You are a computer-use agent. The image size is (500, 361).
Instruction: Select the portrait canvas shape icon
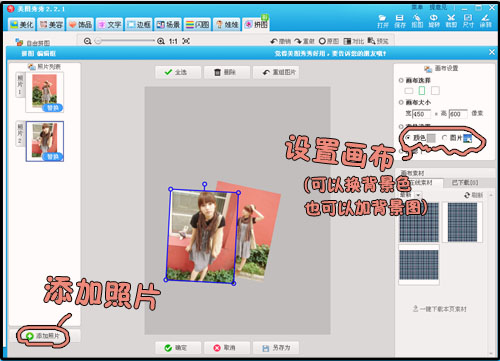(422, 90)
